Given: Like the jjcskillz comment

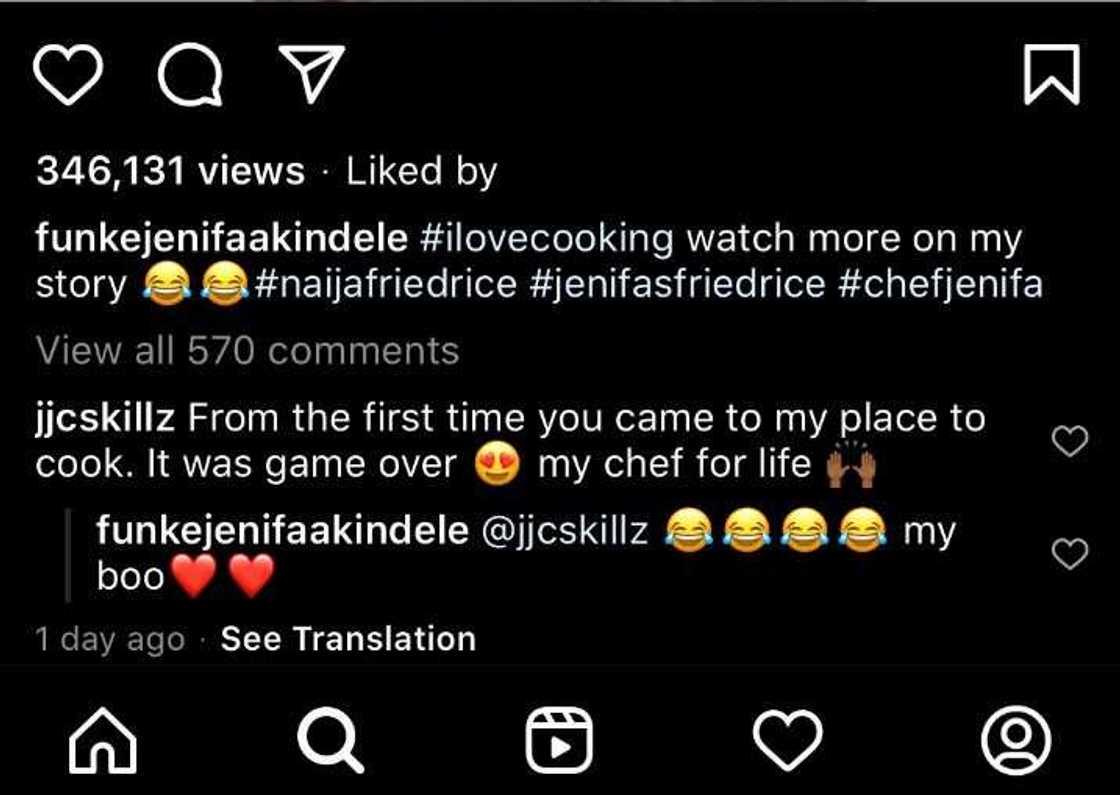Looking at the screenshot, I should 1070,441.
